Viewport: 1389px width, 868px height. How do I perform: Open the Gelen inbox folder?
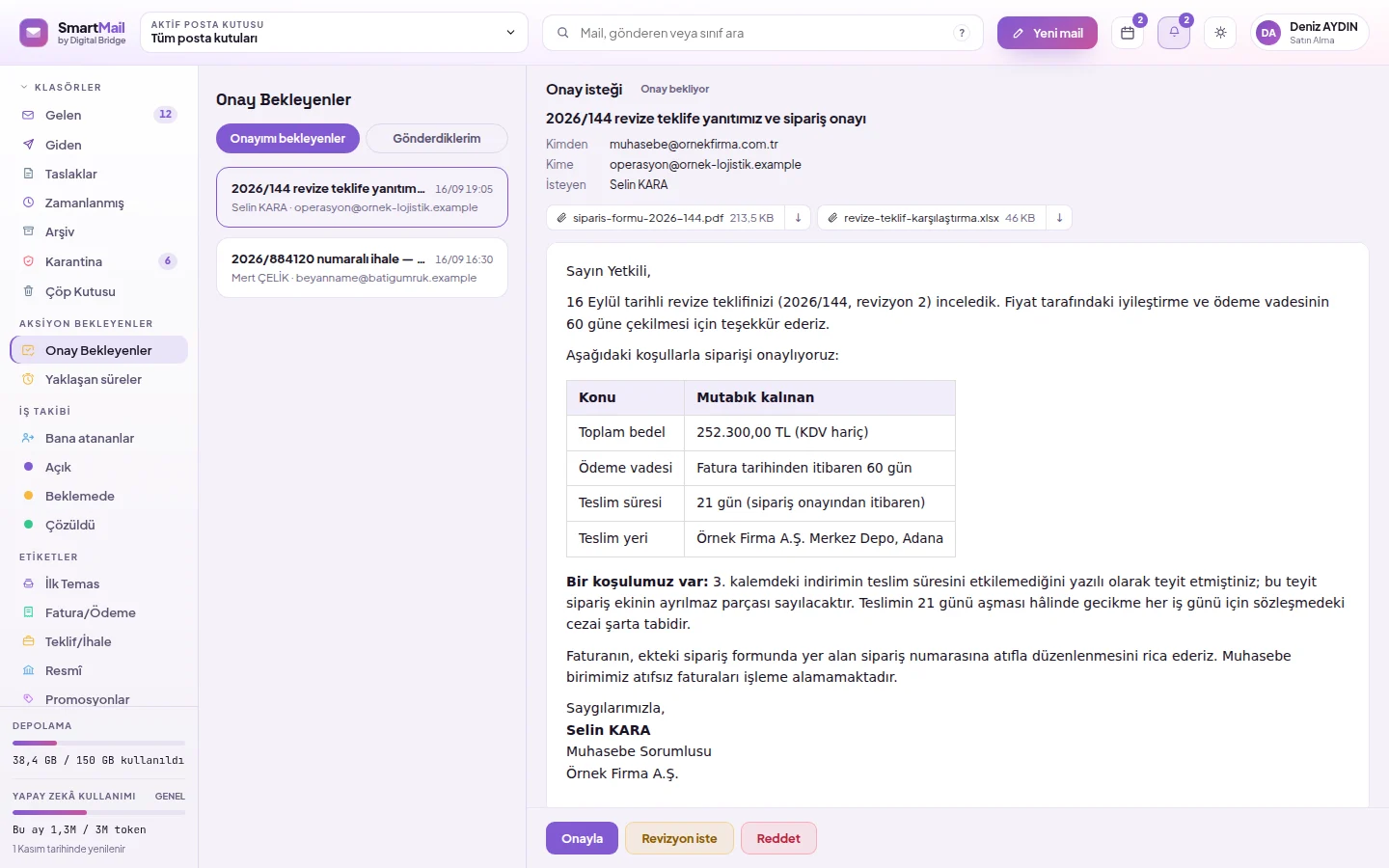98,115
